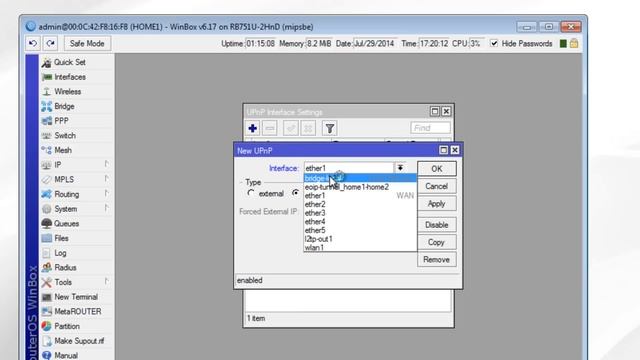Toggle the Hide Passwords checkbox
Screen dimensions: 640x360
point(494,43)
